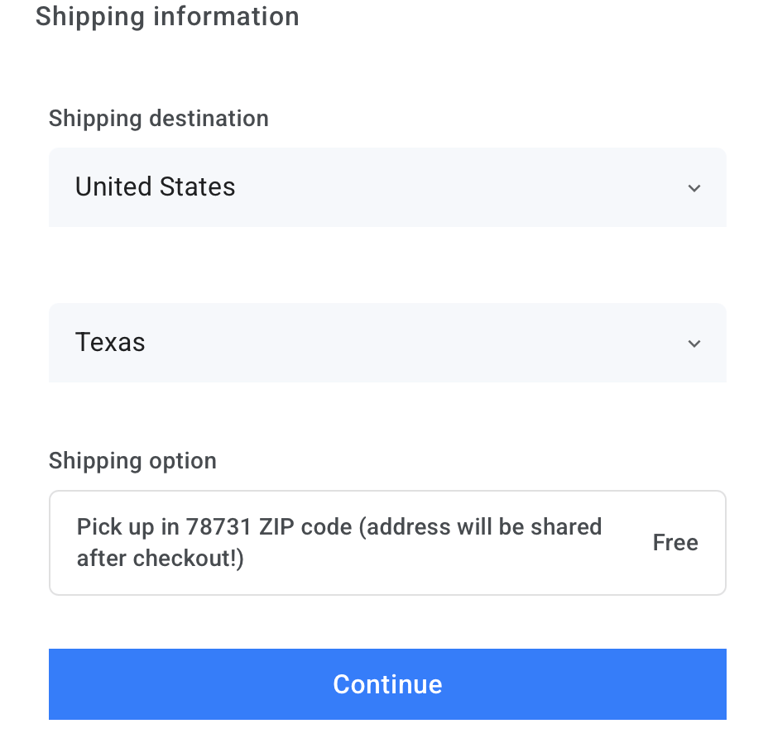Click the chevron beside United States
This screenshot has width=768, height=750.
(694, 188)
